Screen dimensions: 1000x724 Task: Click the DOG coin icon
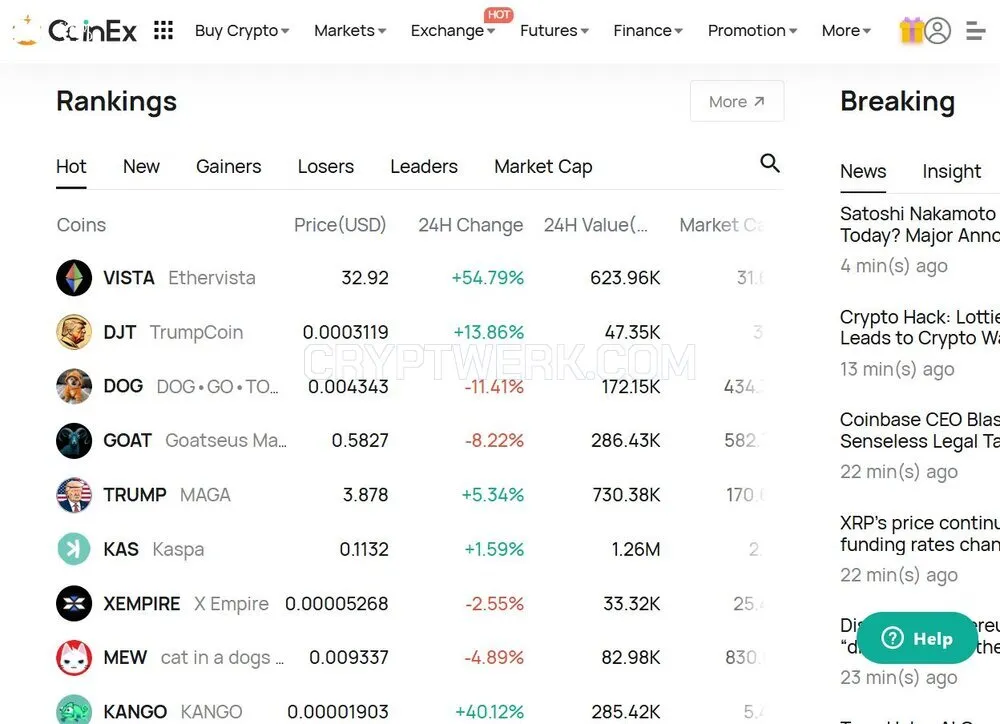(74, 386)
